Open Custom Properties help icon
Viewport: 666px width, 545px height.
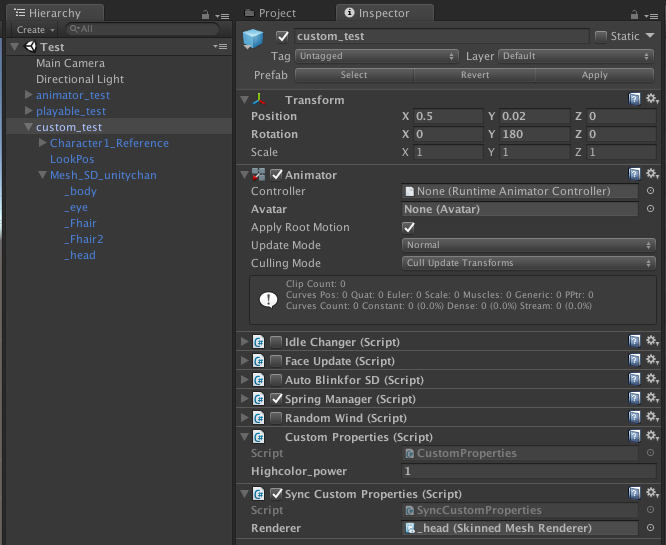pos(634,436)
